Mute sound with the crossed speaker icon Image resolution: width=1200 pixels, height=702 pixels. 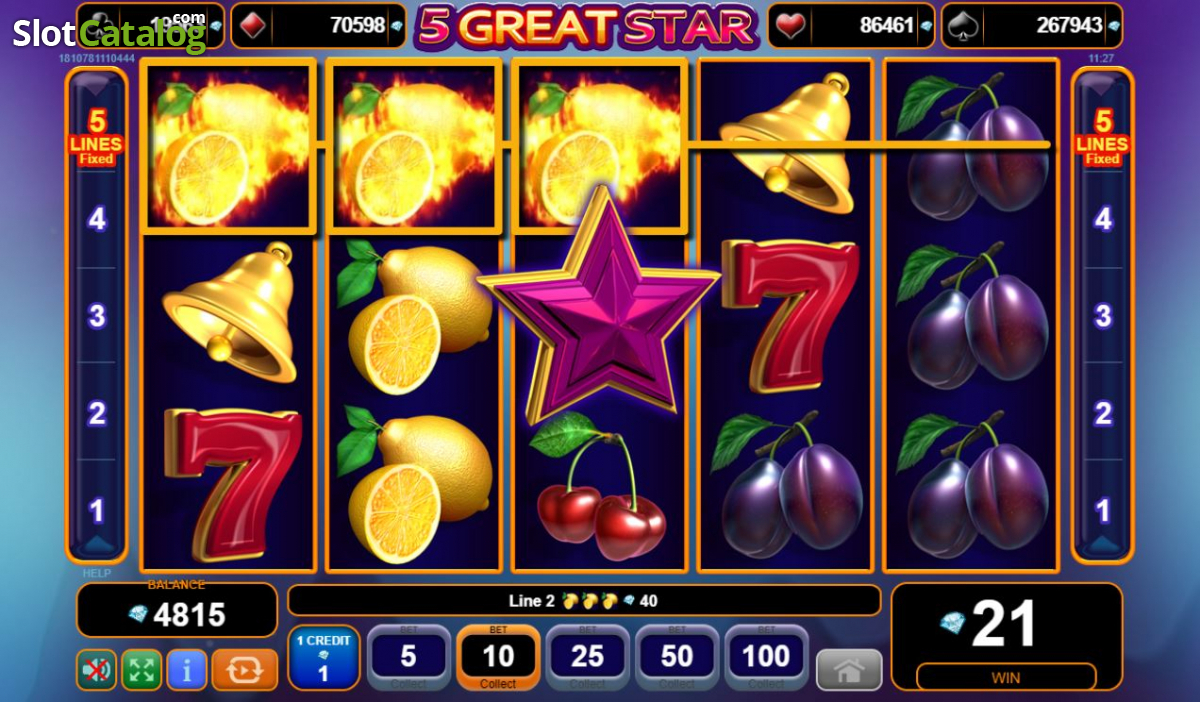coord(97,670)
